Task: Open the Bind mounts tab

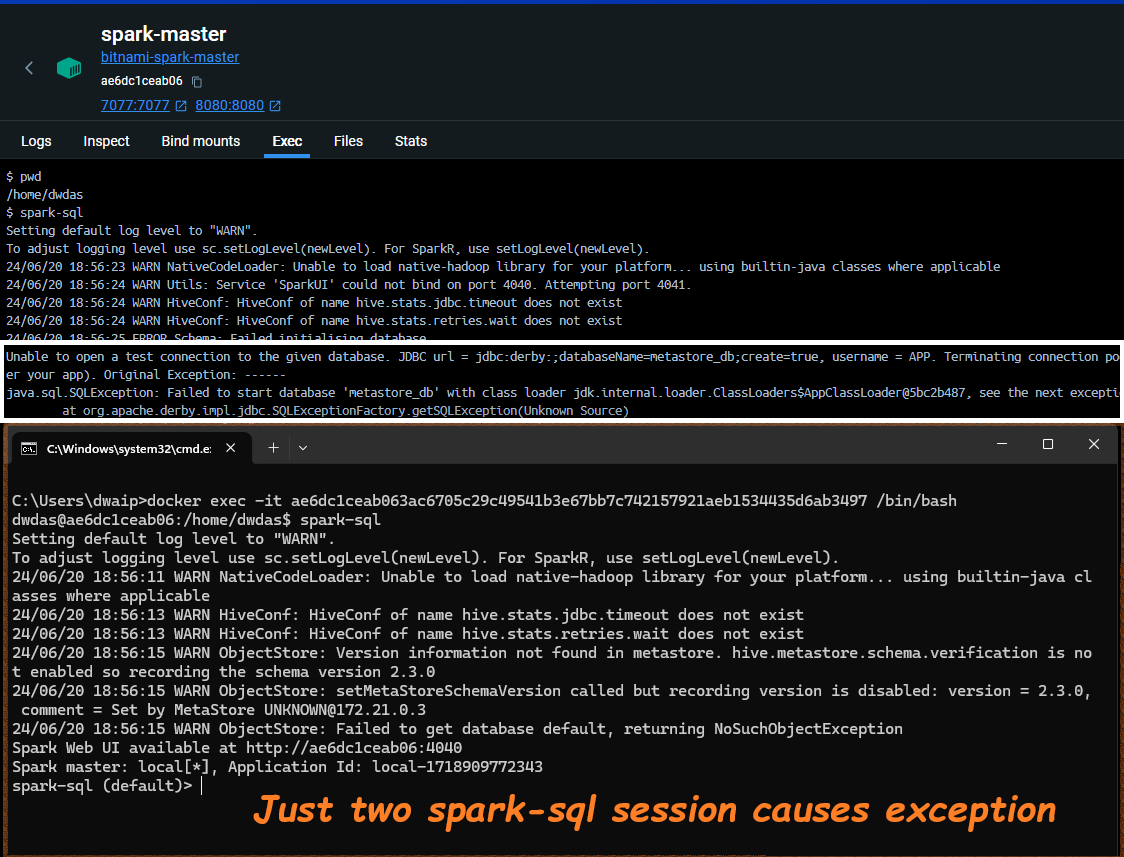Action: [x=201, y=141]
